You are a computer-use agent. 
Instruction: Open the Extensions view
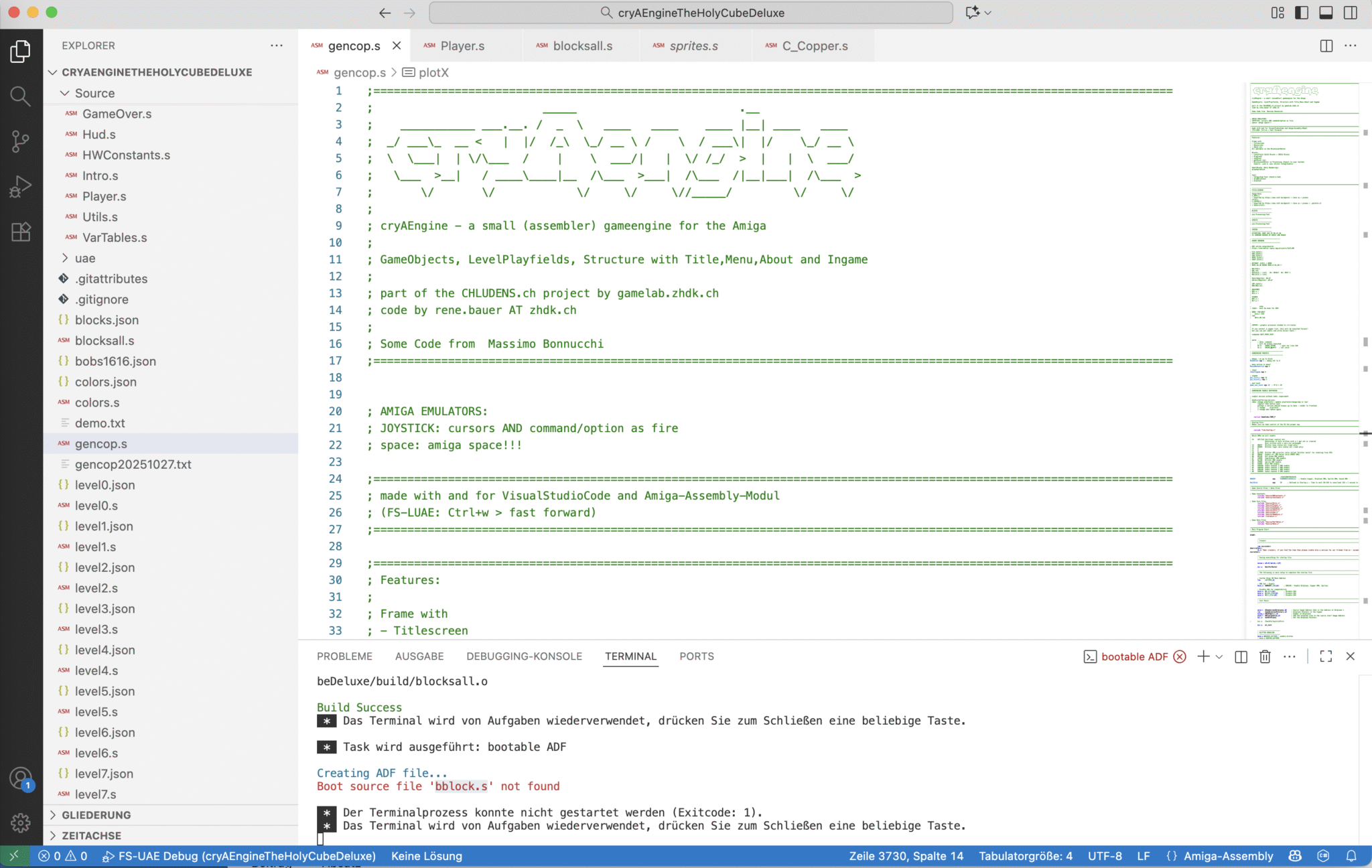(20, 232)
